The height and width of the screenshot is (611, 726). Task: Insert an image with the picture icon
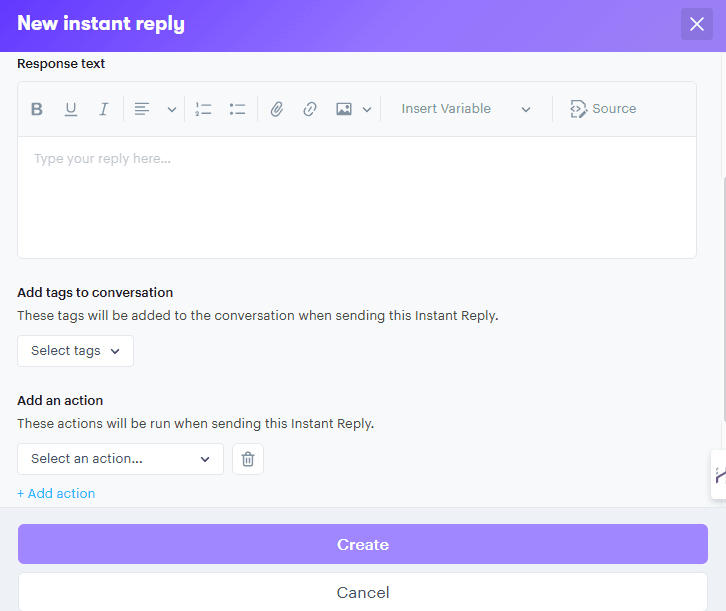344,109
